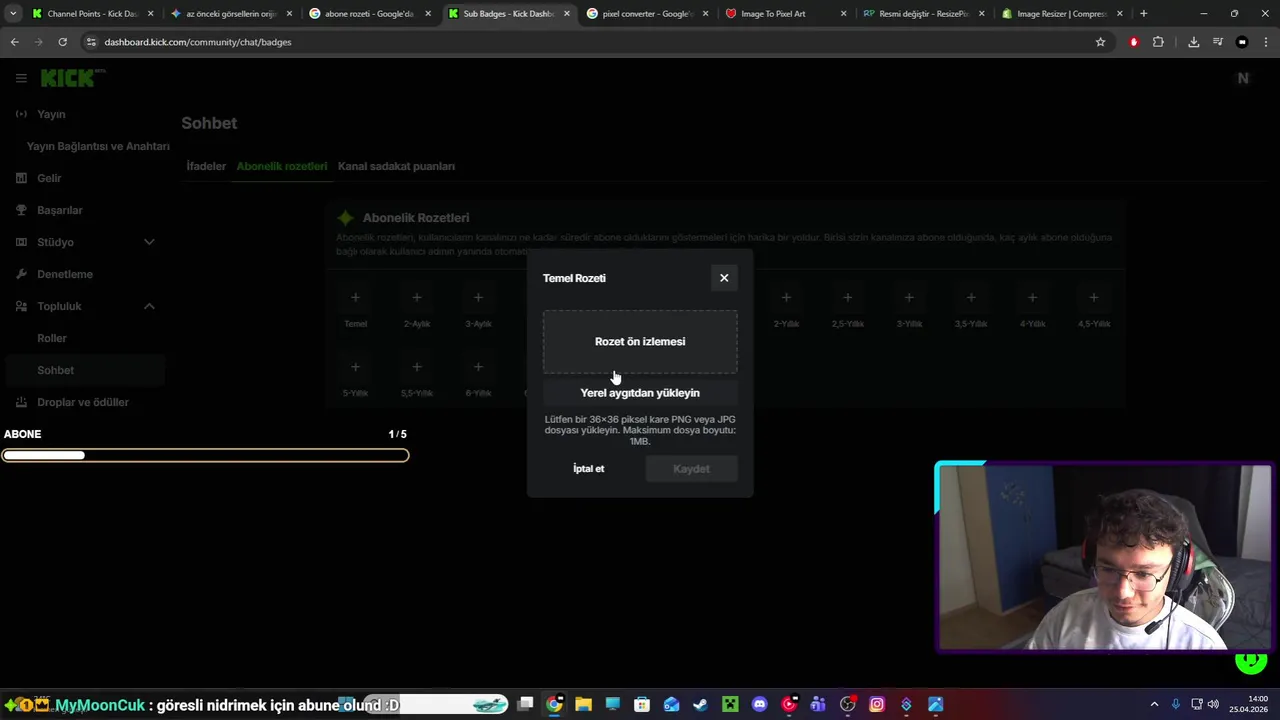Click the Kaydet save button
The image size is (1280, 720).
pos(691,469)
